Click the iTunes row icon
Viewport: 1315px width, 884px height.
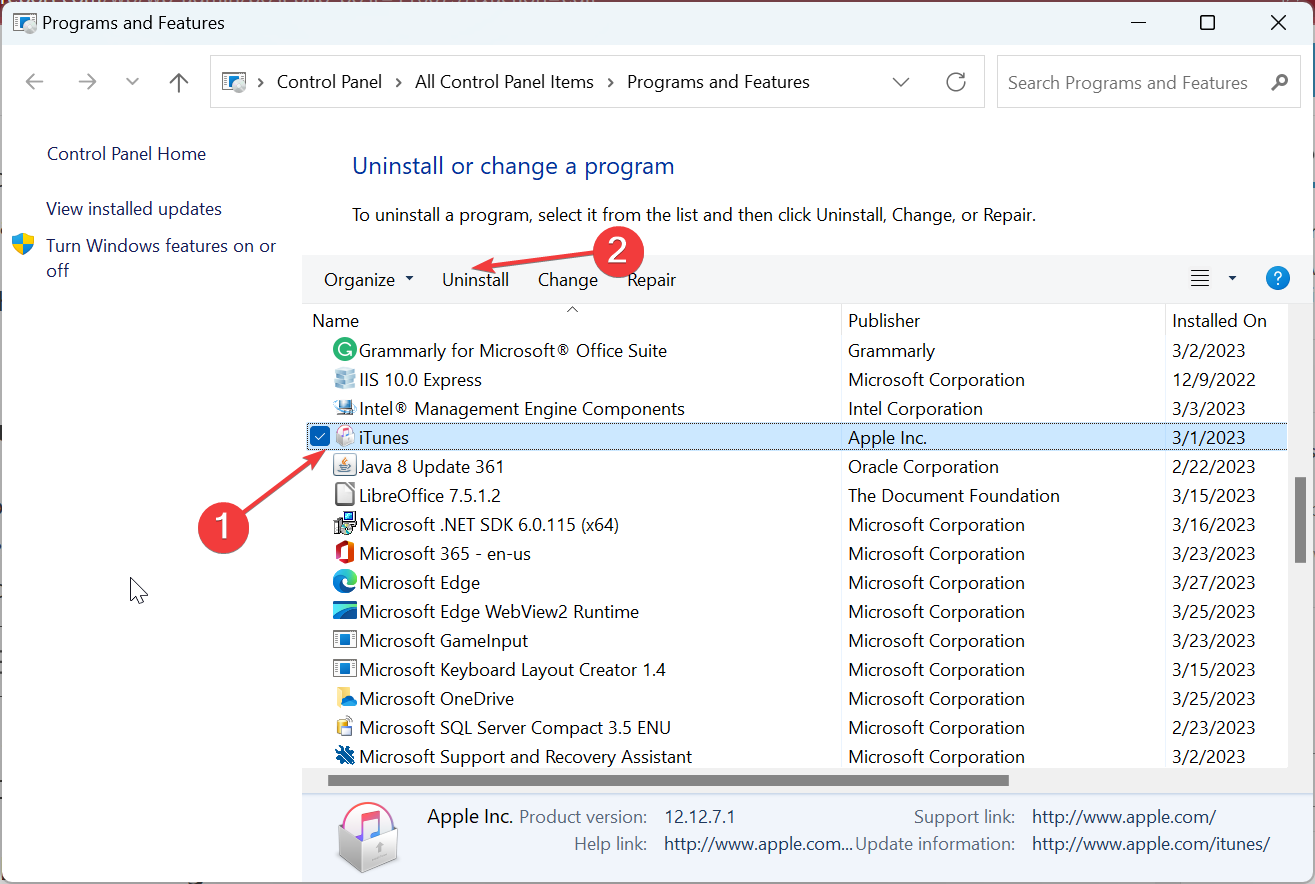coord(344,437)
